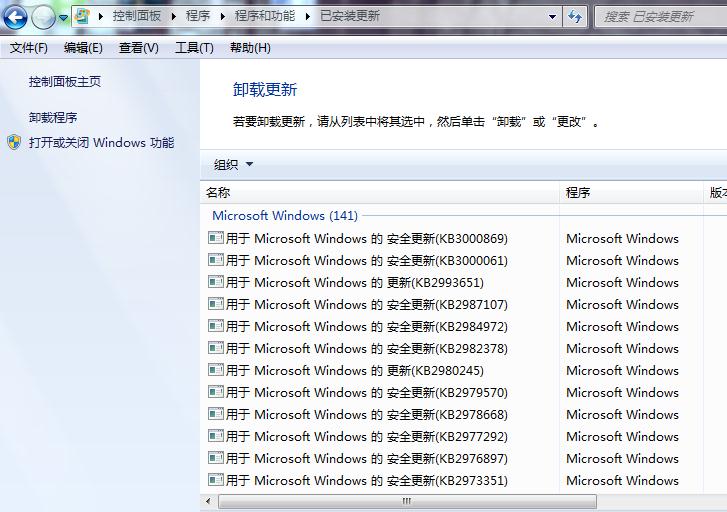Select the 安全更新(KB2979570) entry name
727x512 pixels.
(x=367, y=392)
